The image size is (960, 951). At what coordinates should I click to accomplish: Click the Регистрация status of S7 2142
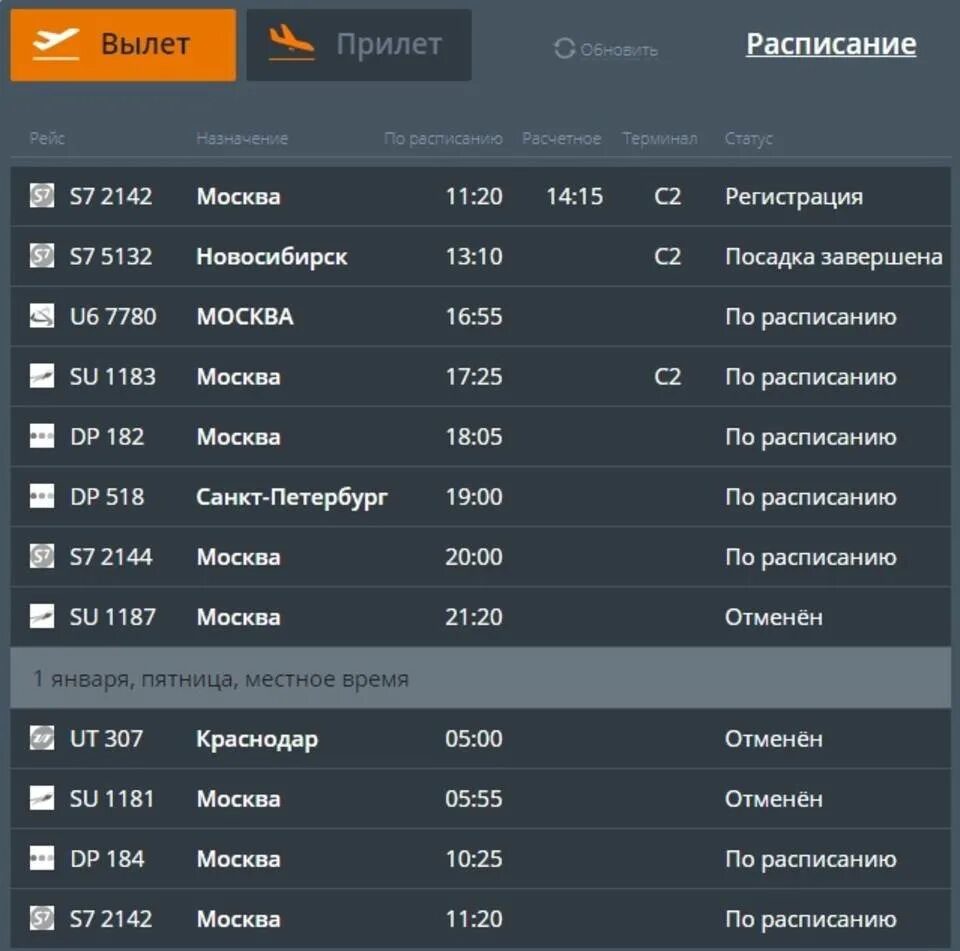click(x=794, y=197)
